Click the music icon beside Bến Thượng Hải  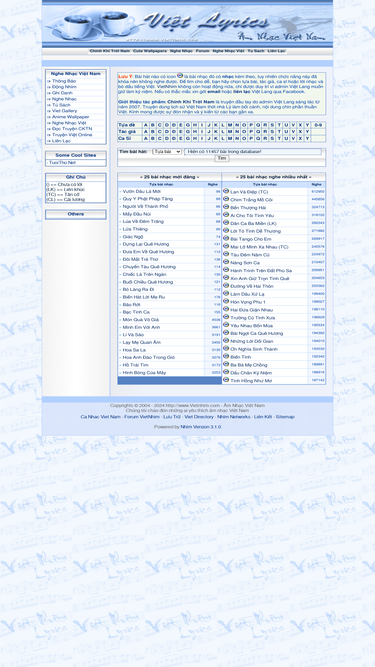[x=226, y=207]
